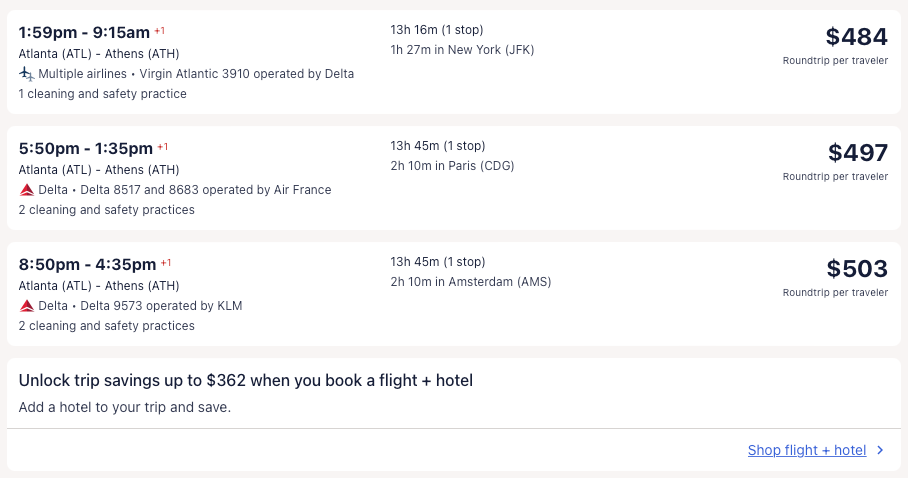Choose the $503 roundtrip fare

[x=857, y=270]
